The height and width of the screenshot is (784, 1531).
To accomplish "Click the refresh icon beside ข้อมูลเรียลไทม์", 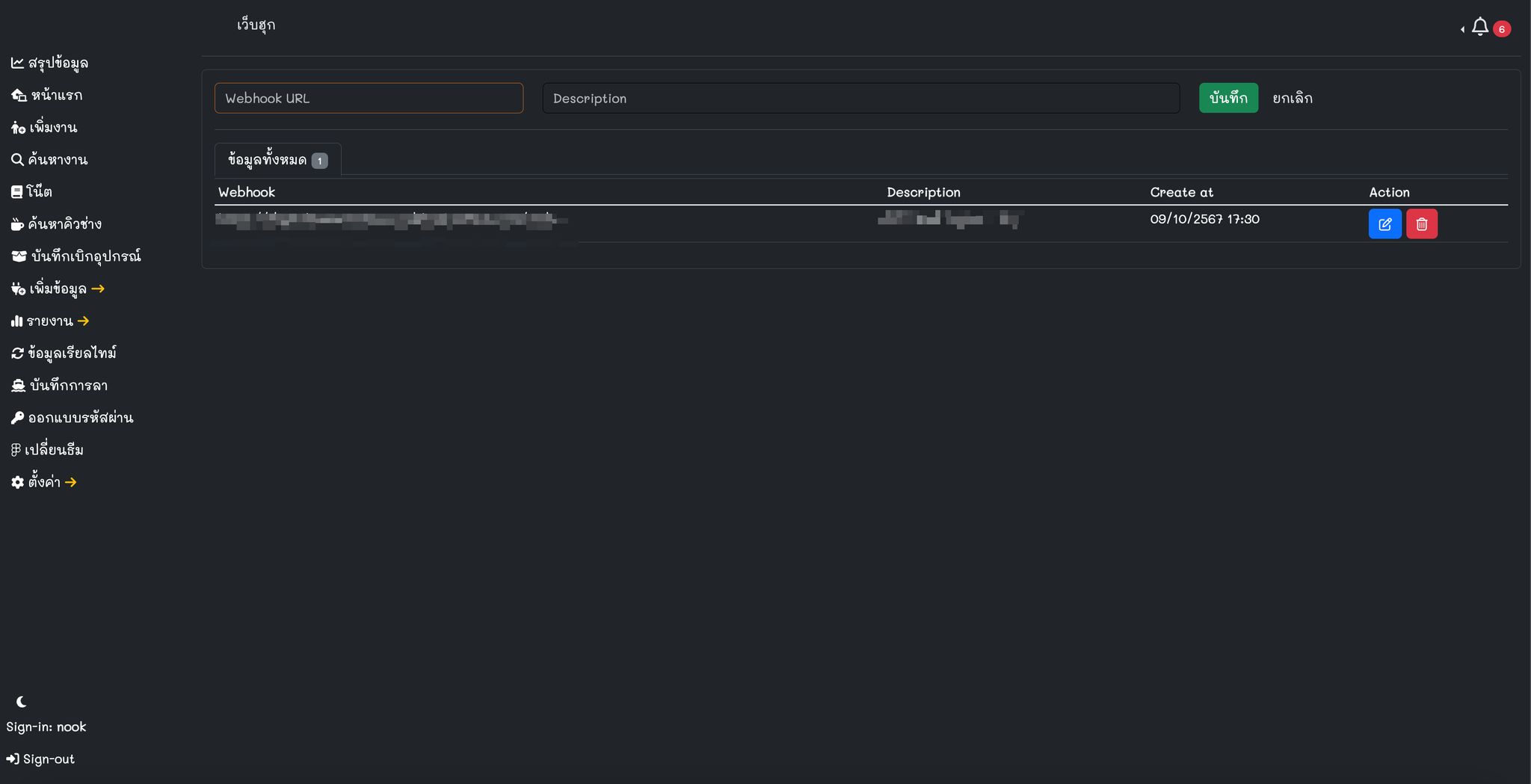I will click(17, 354).
